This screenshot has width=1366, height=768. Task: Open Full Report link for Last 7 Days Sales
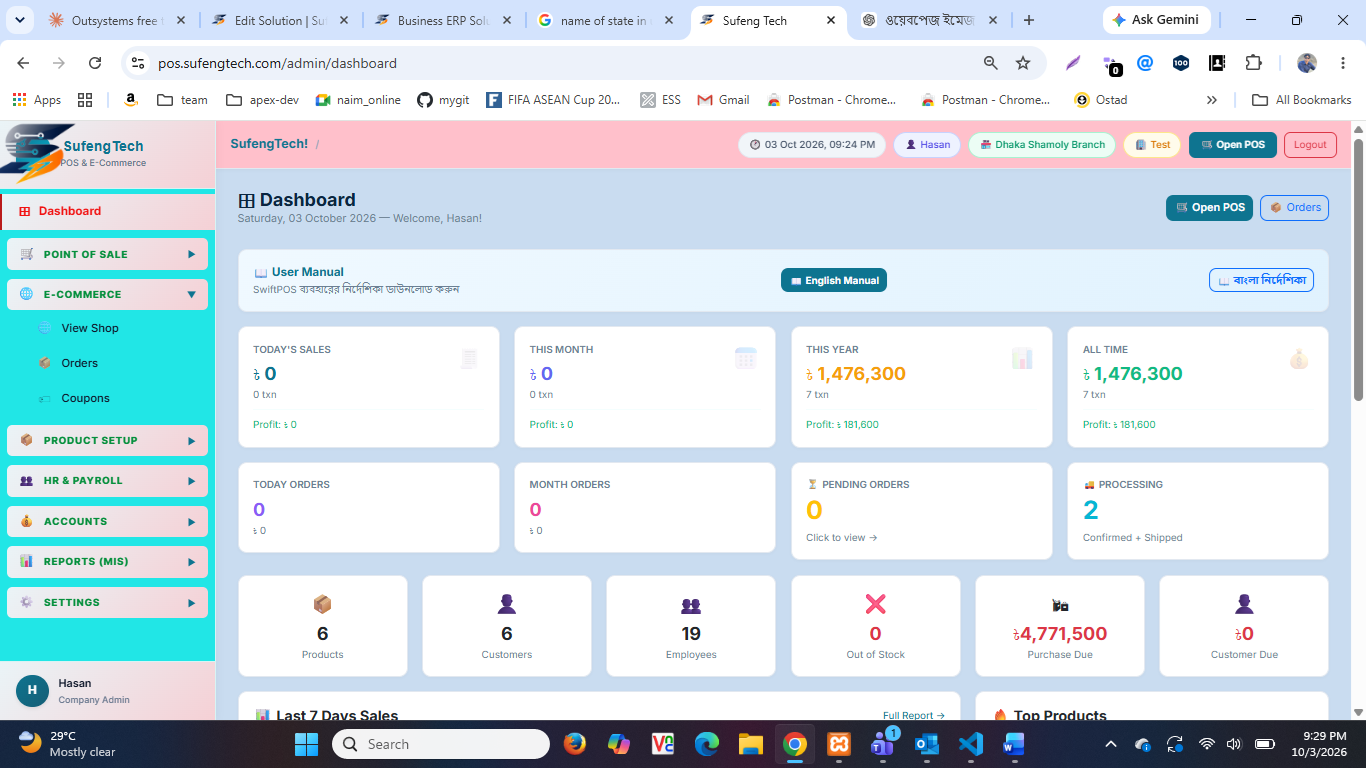point(914,716)
